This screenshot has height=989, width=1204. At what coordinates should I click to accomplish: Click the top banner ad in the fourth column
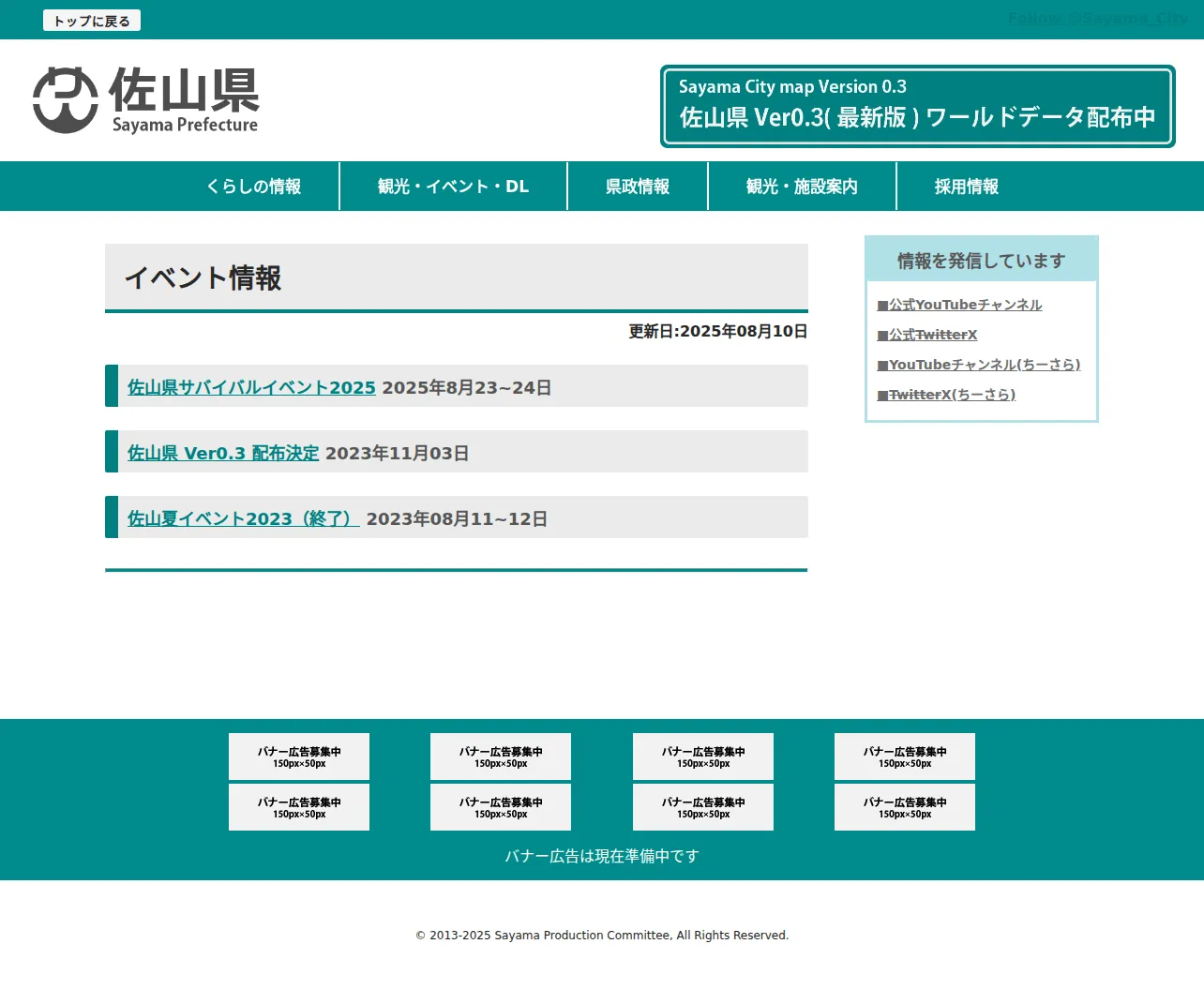[x=905, y=757]
